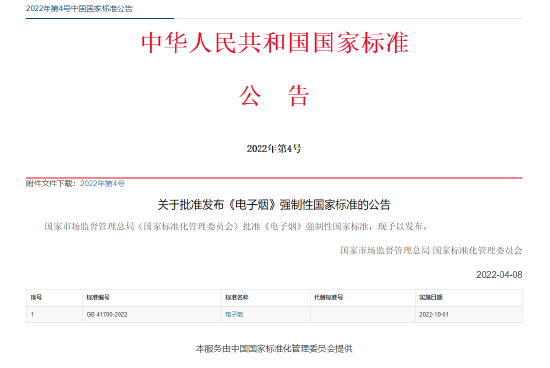Click the paragraph starting 国家市场监督管理总局（国家标准化管理委员会）批准
This screenshot has width=550, height=368.
(237, 227)
